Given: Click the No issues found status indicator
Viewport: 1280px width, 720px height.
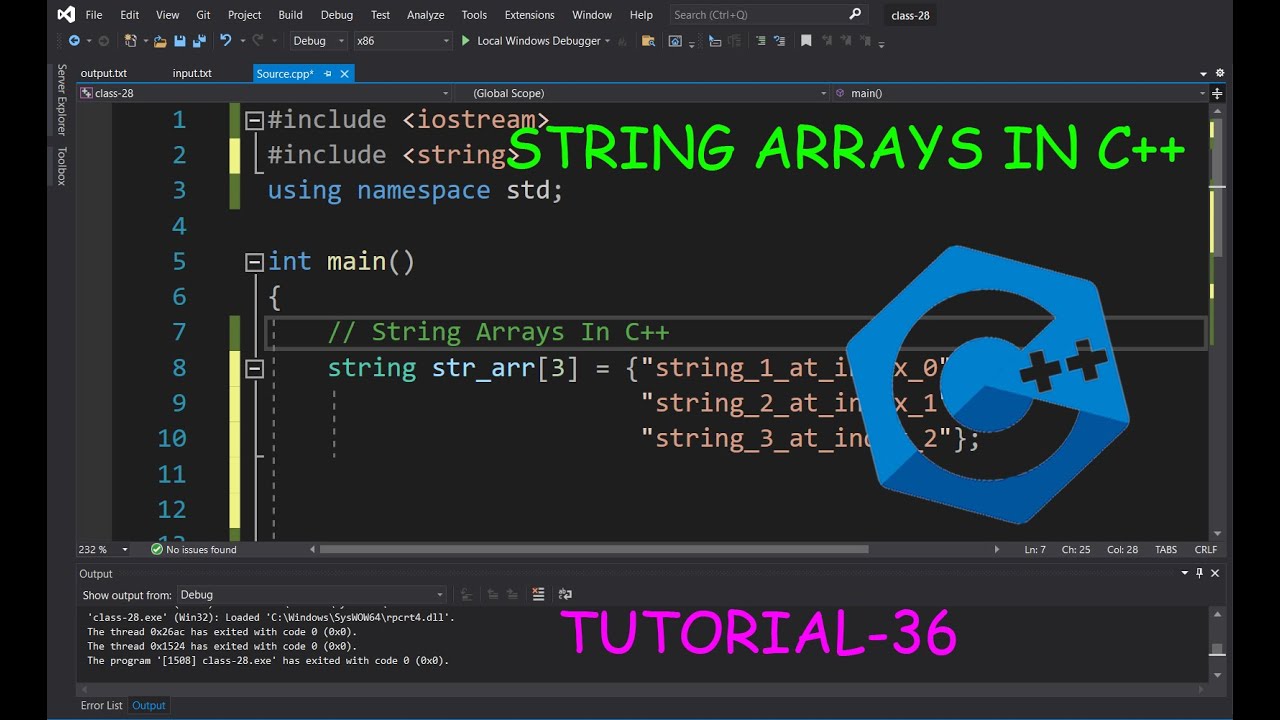Looking at the screenshot, I should point(194,549).
